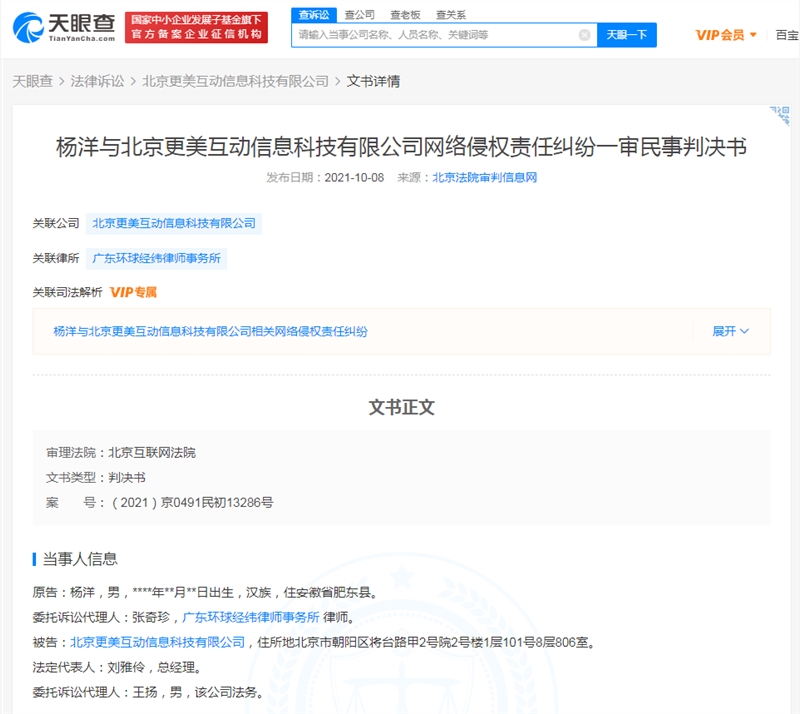Click the 审理法院：北京互联网法院 line
The width and height of the screenshot is (800, 714).
[121, 453]
